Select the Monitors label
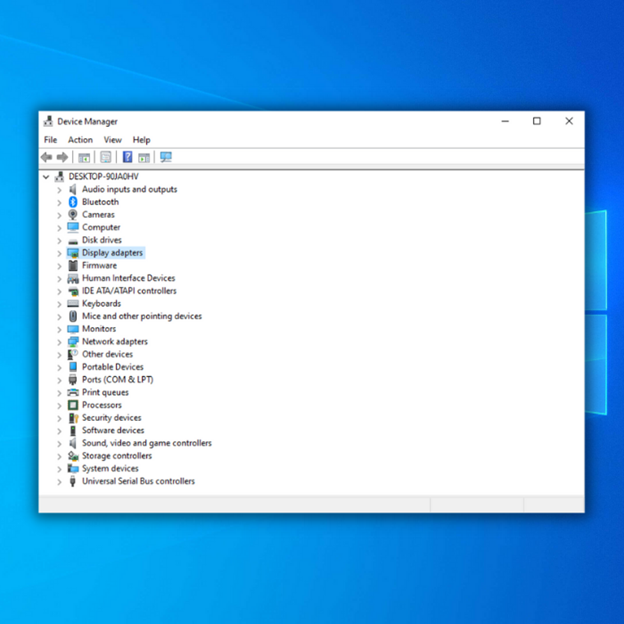Image resolution: width=624 pixels, height=624 pixels. point(99,329)
